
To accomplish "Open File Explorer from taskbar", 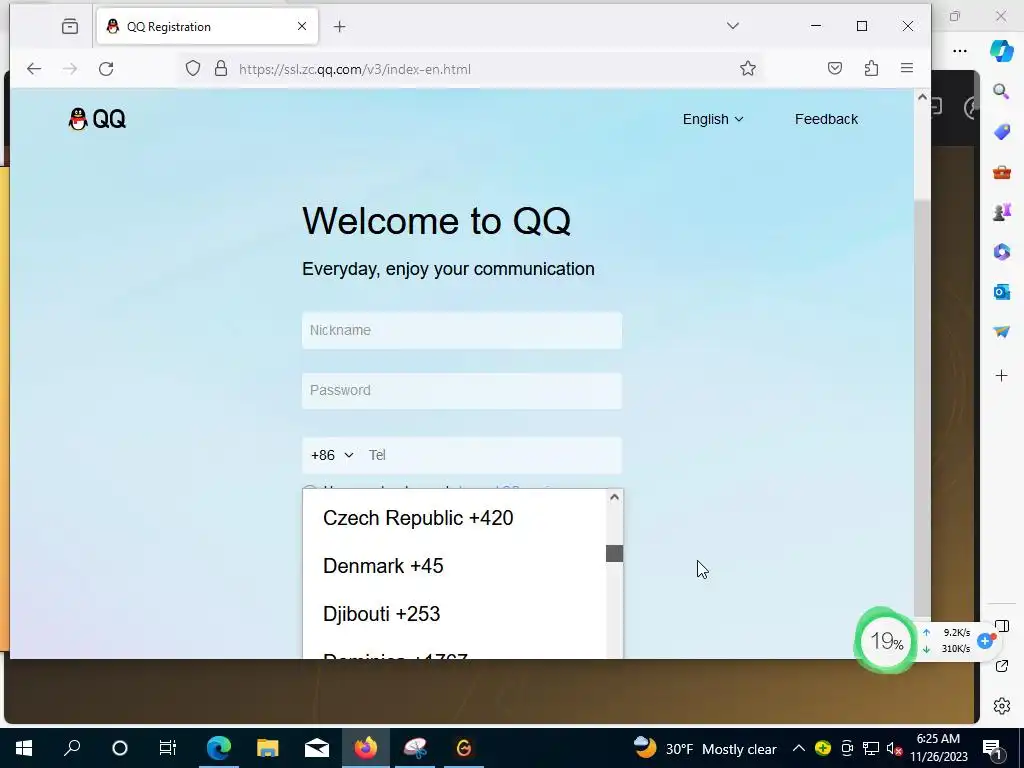I will [267, 748].
